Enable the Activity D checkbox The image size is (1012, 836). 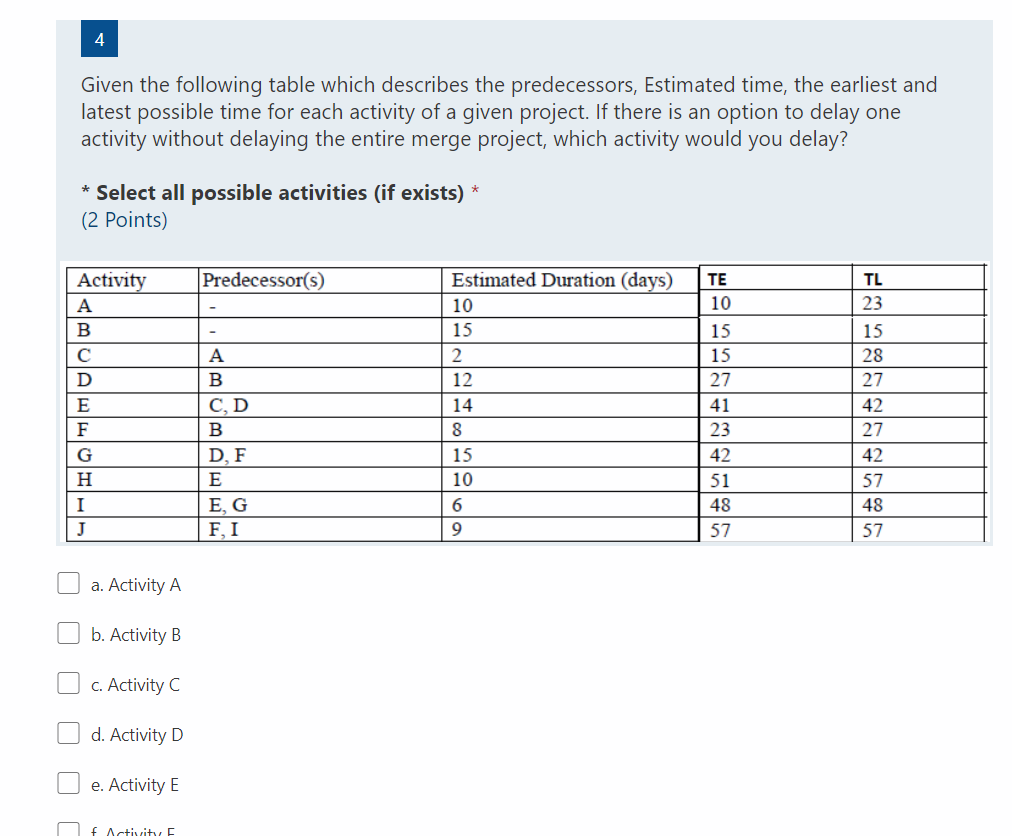click(68, 732)
